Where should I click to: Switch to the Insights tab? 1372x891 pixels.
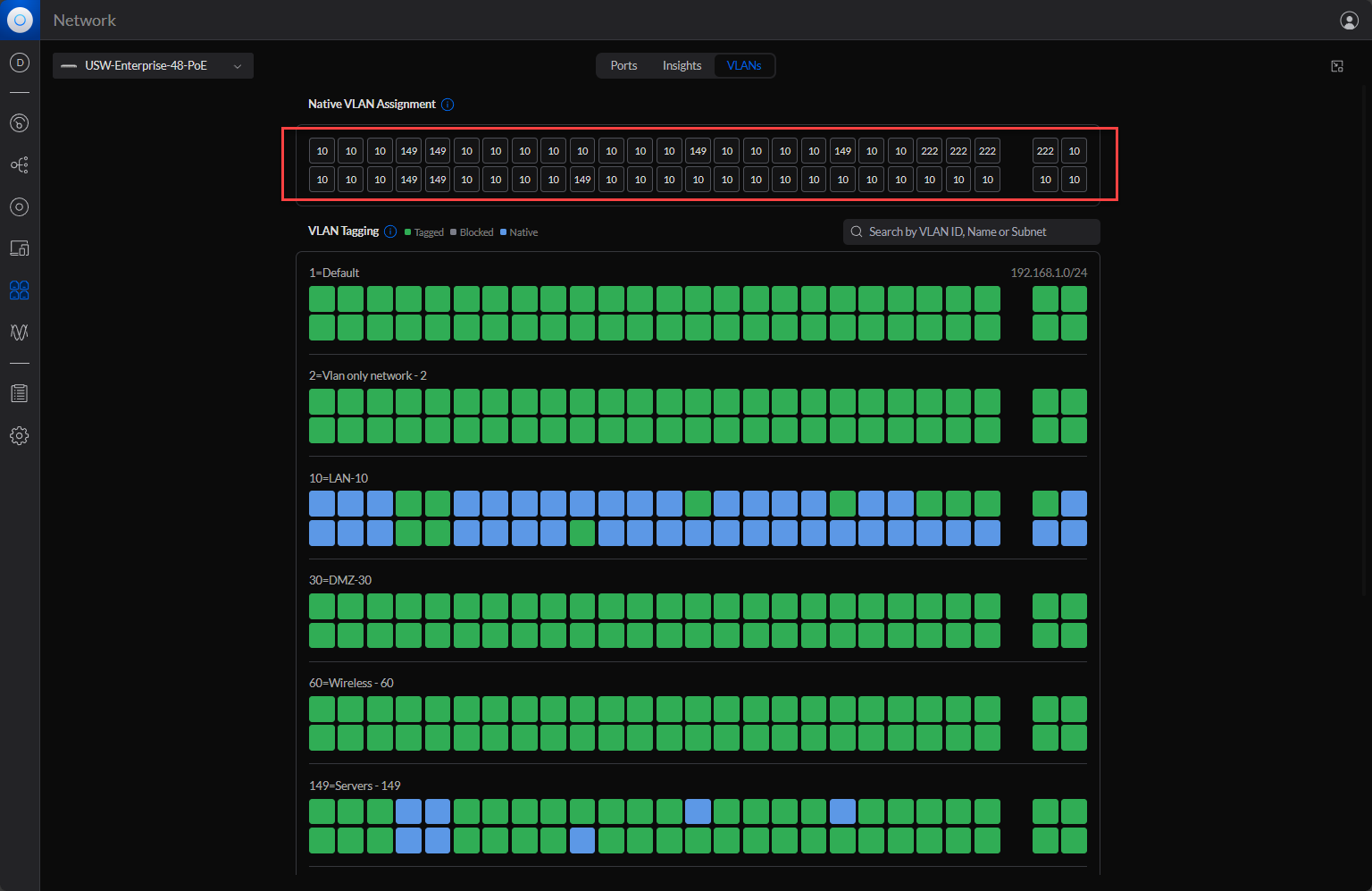point(682,66)
